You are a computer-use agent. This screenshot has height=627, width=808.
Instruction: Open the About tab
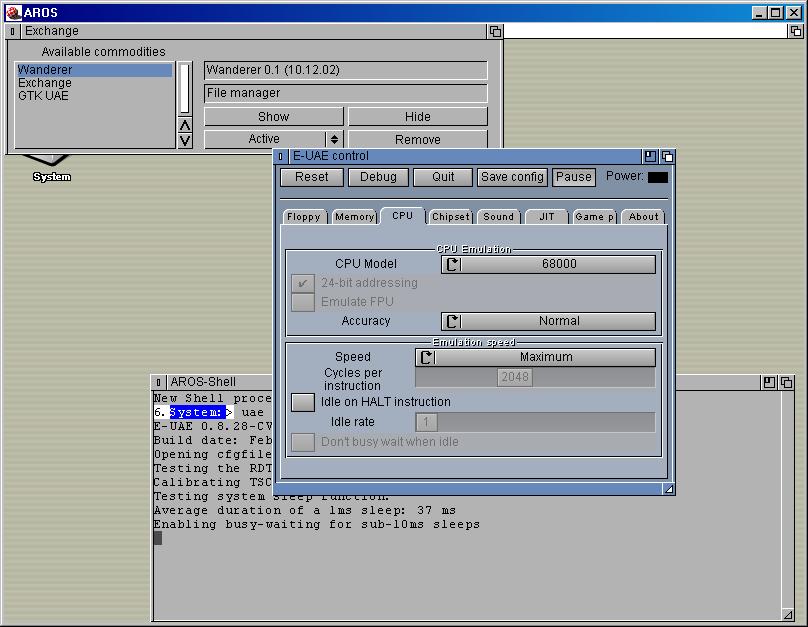pos(643,217)
